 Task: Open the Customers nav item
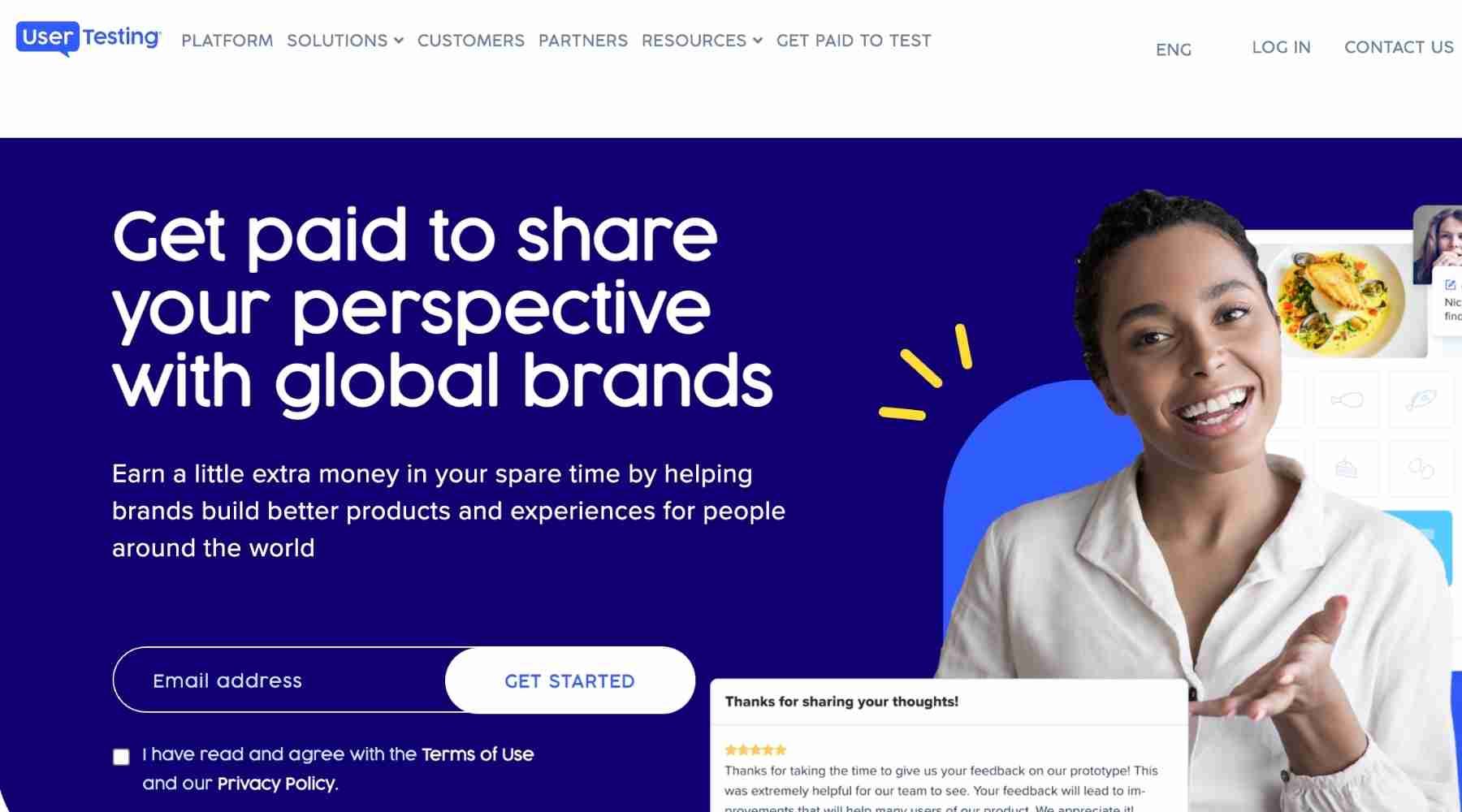tap(471, 41)
